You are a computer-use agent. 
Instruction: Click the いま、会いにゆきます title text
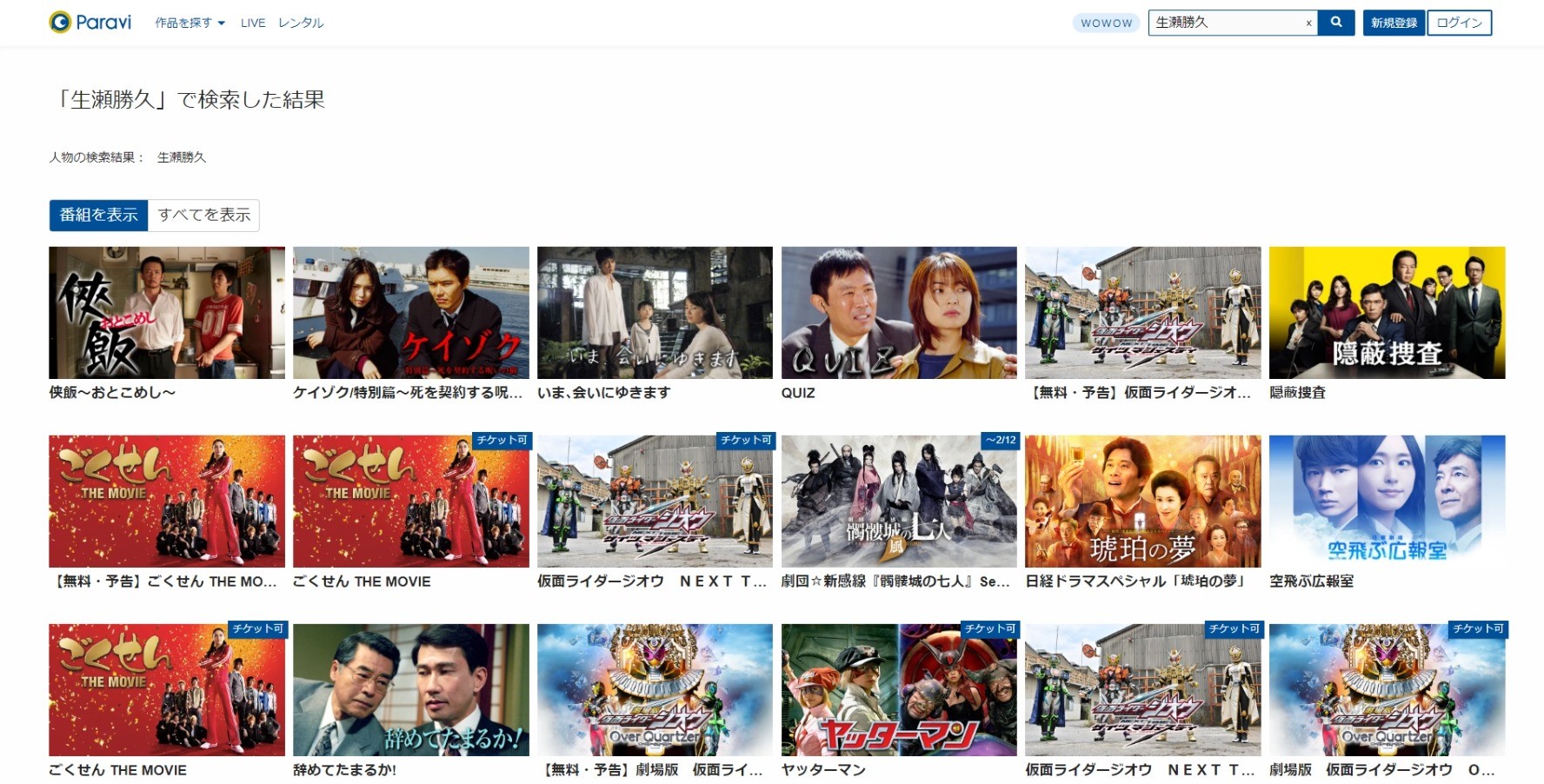point(603,392)
